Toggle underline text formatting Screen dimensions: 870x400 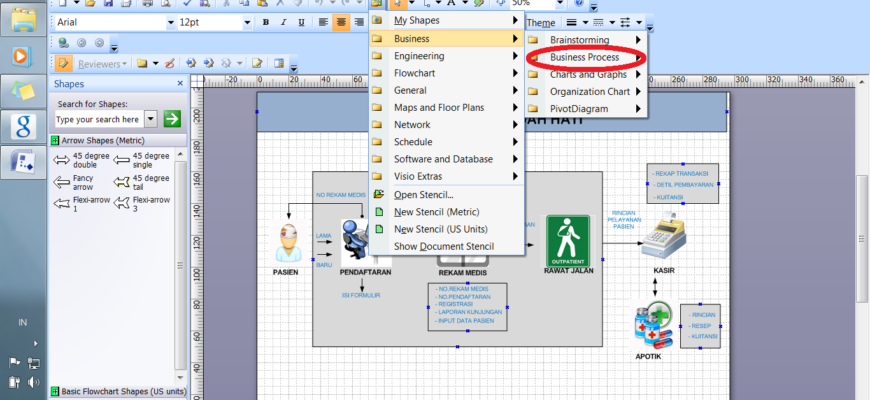pos(302,22)
